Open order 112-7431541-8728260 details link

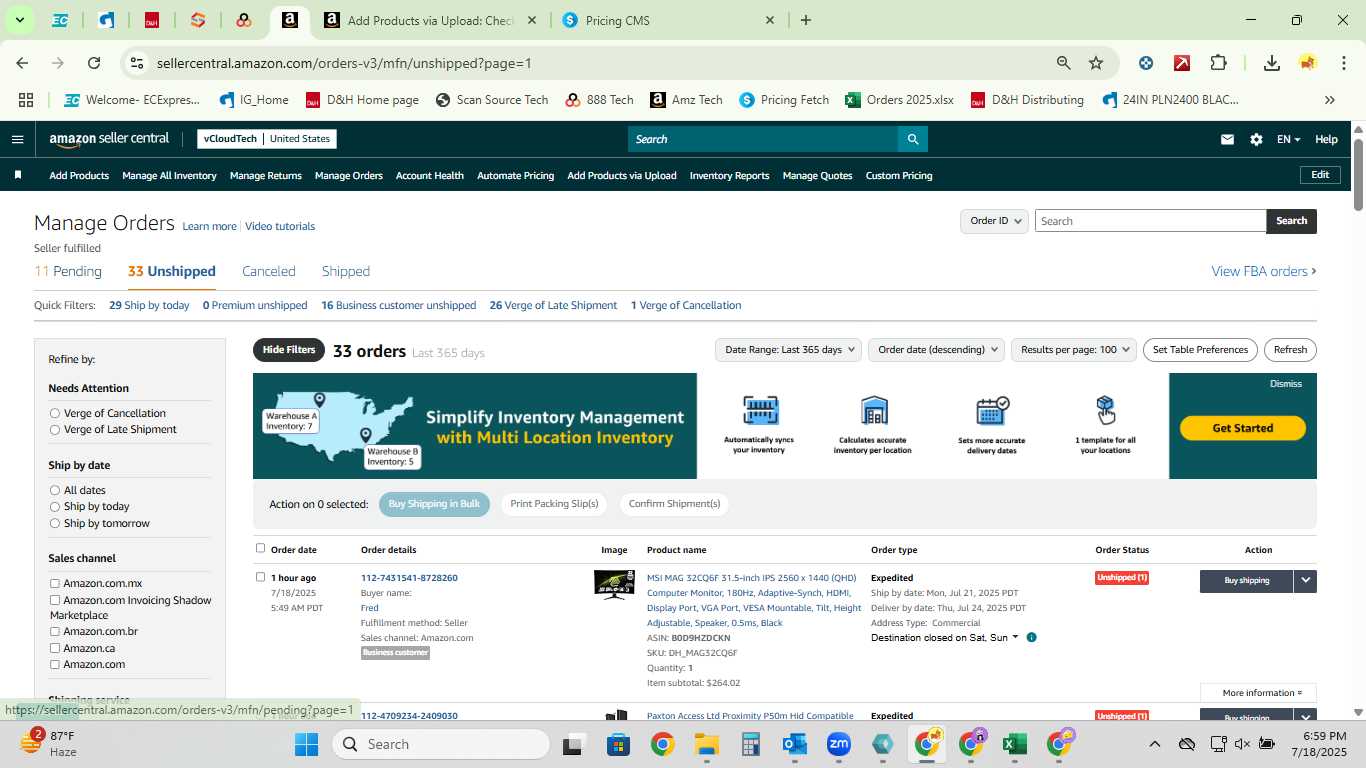pyautogui.click(x=409, y=578)
